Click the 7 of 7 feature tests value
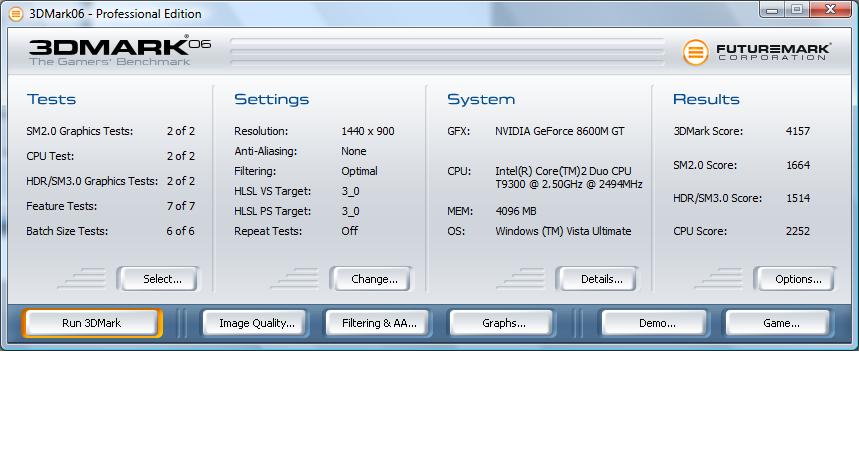The image size is (859, 450). (x=181, y=206)
